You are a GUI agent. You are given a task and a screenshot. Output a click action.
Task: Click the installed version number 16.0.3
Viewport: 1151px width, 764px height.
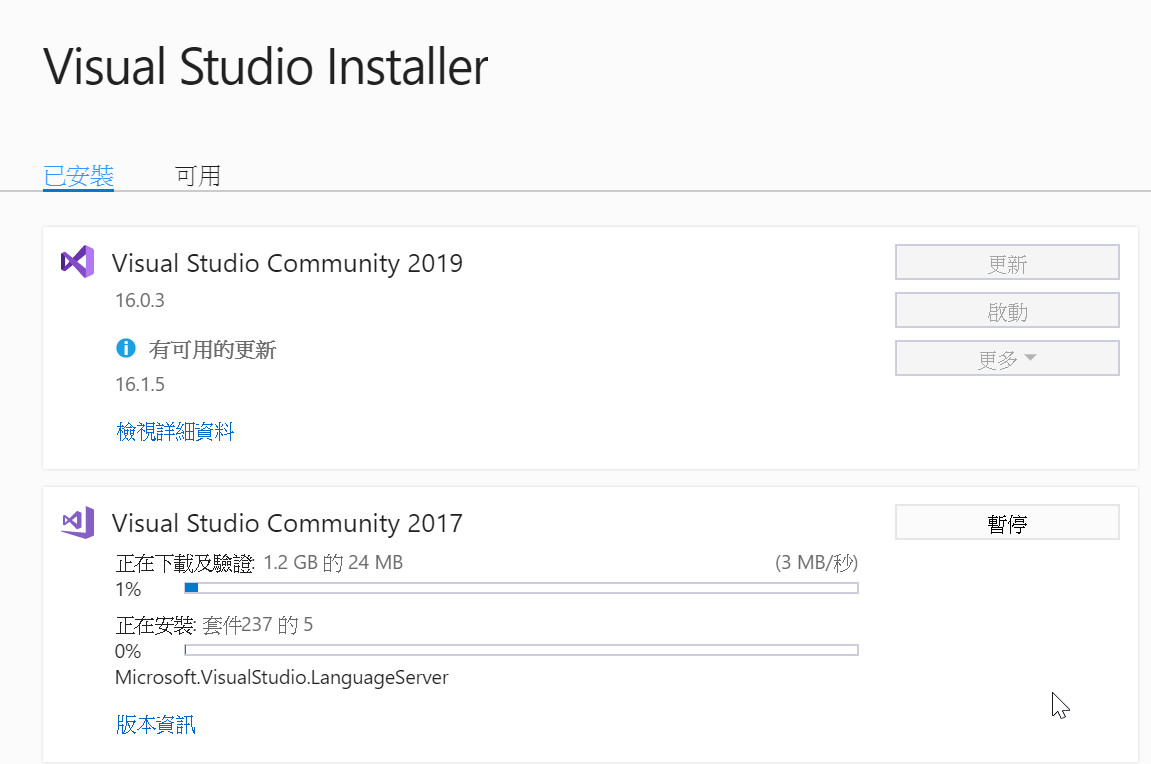[x=139, y=300]
